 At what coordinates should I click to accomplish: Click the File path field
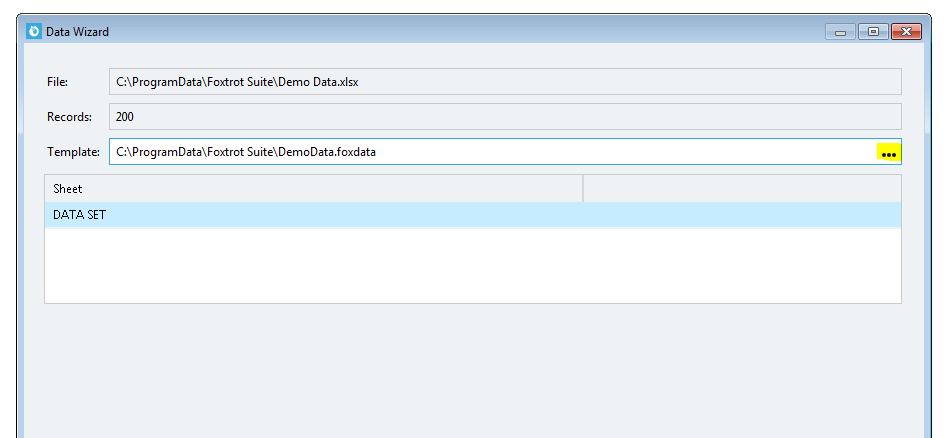tap(505, 81)
